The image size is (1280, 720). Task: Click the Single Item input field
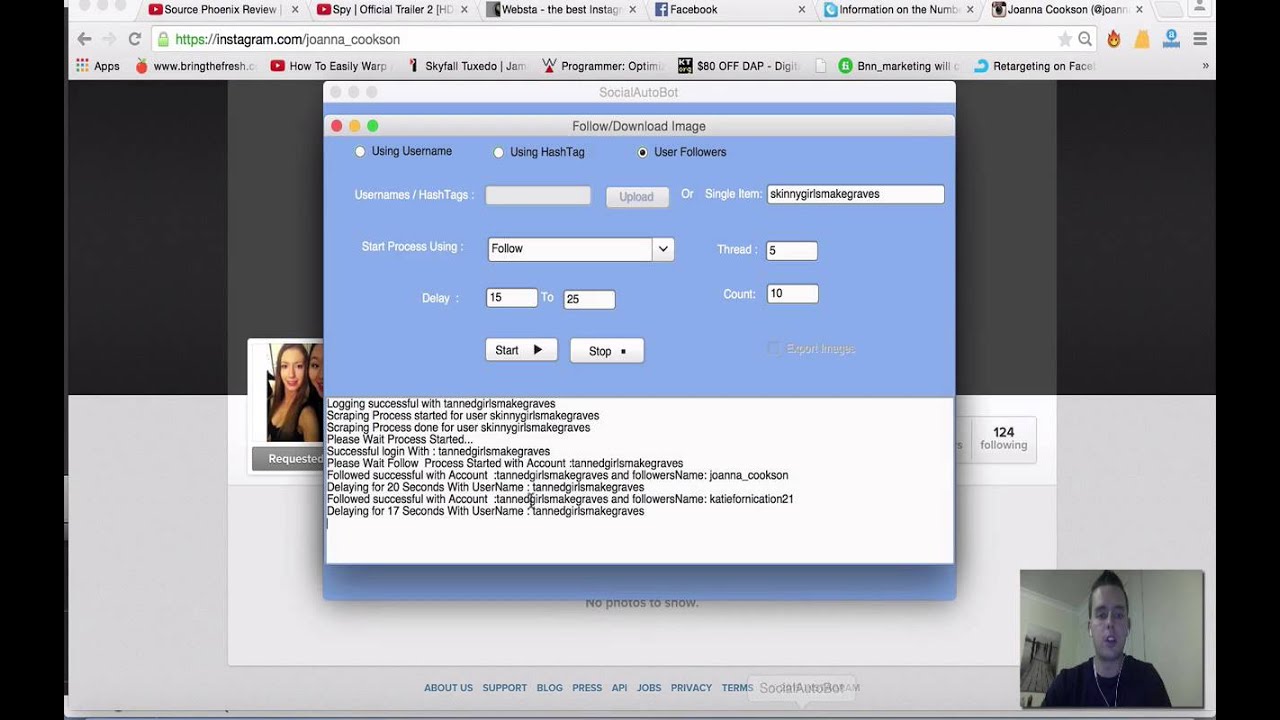click(x=855, y=194)
